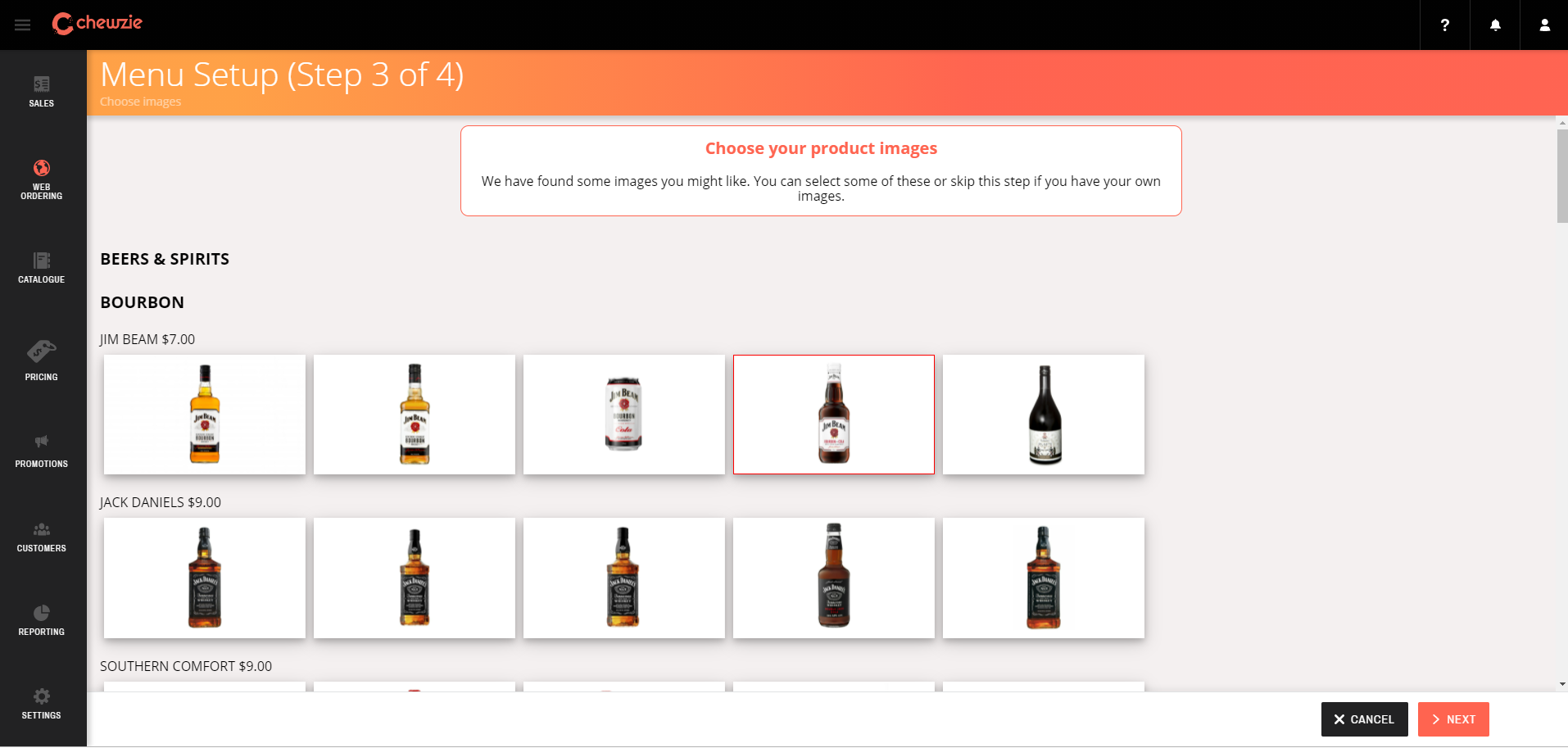Image resolution: width=1568 pixels, height=748 pixels.
Task: Click the SOUTHERN COMFORT $9.00 label
Action: [186, 666]
